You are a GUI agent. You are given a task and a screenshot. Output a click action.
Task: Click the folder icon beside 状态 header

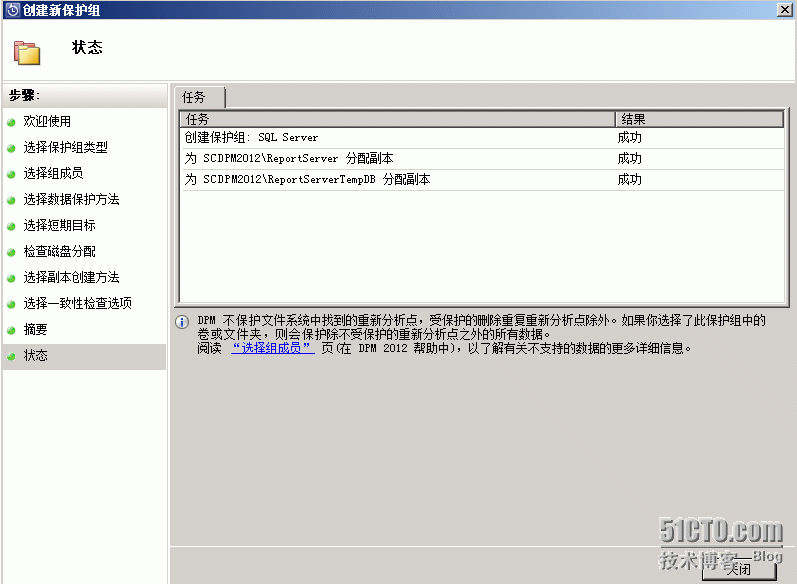point(27,53)
